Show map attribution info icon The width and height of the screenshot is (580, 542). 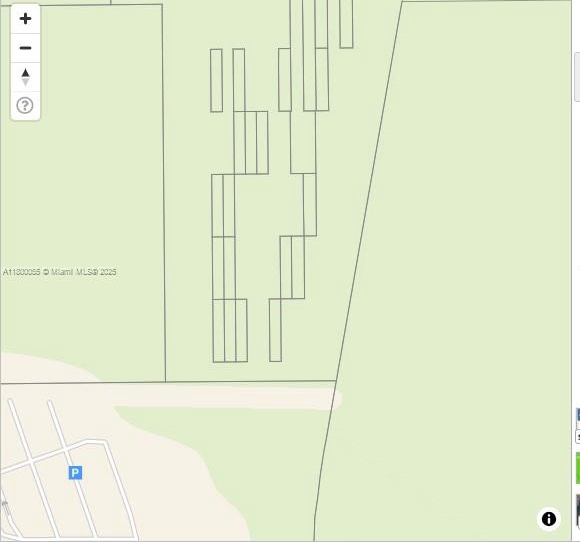pos(549,519)
